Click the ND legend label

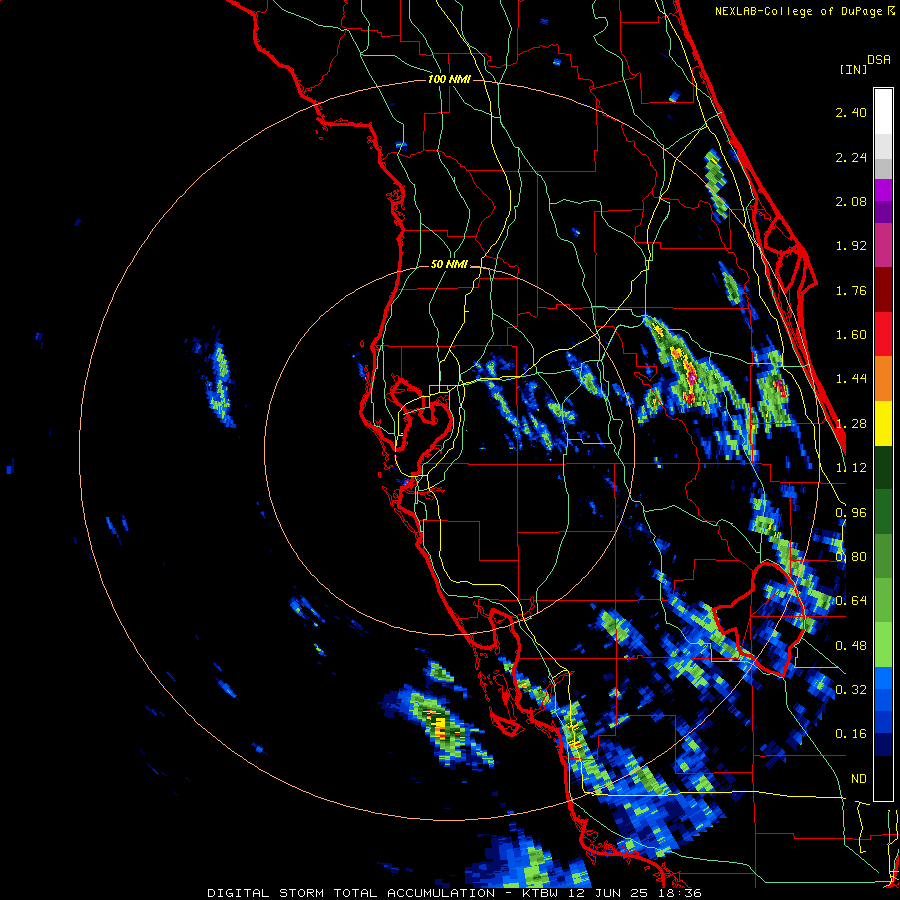coord(859,779)
